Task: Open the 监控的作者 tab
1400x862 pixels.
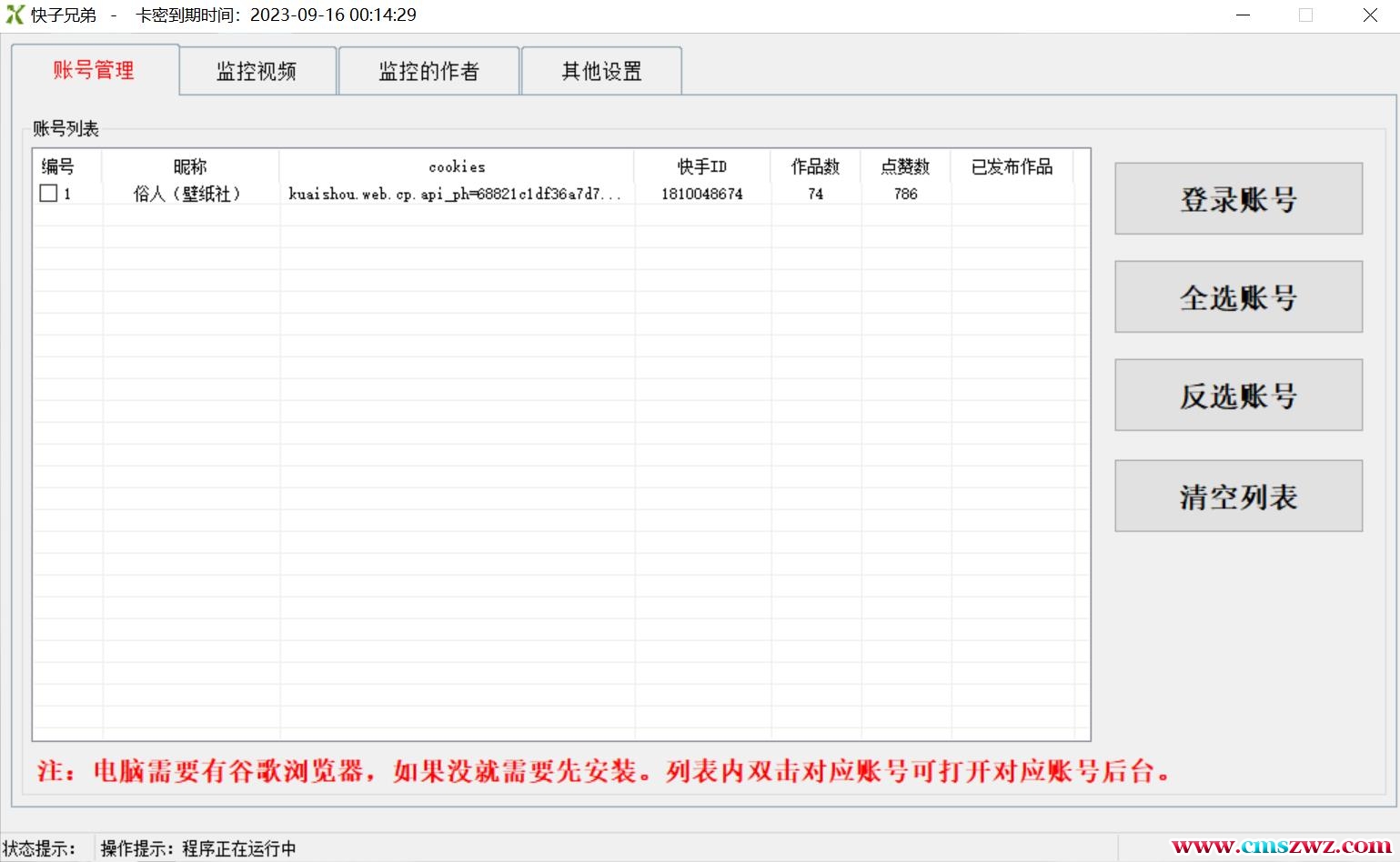Action: click(428, 72)
